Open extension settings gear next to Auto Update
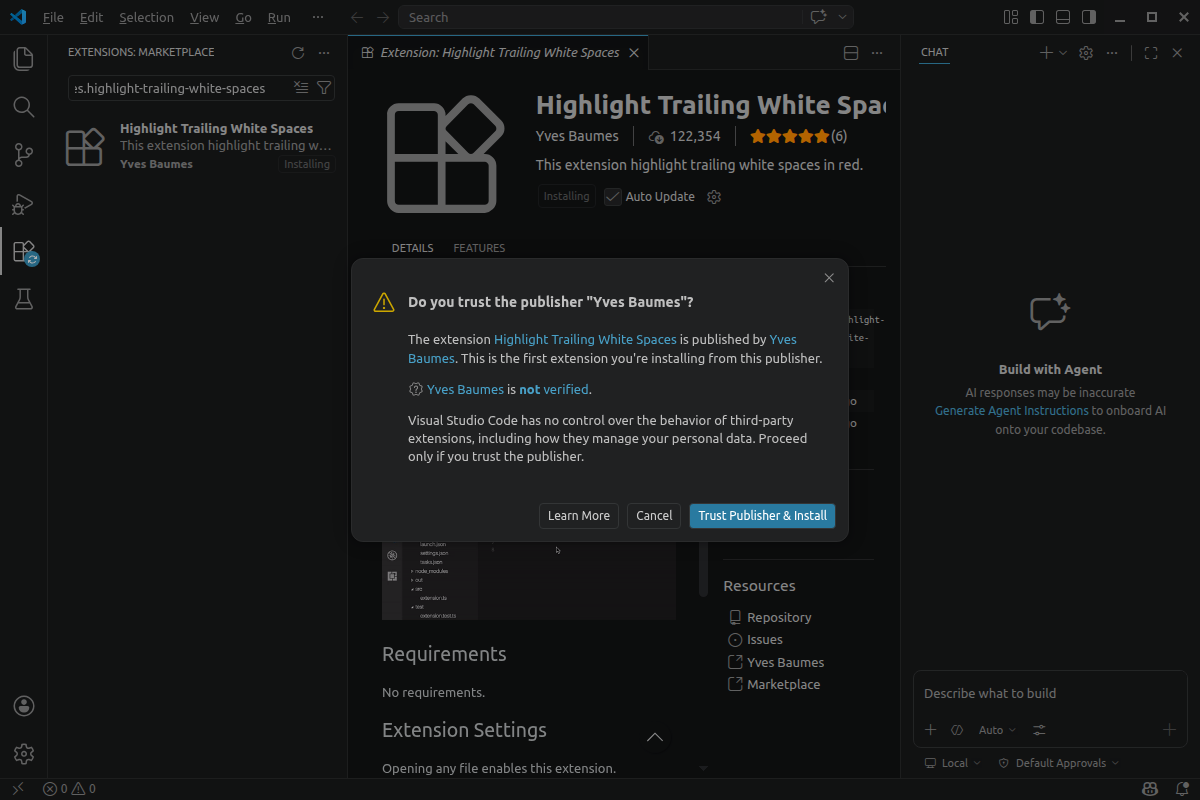This screenshot has width=1200, height=800. point(714,197)
